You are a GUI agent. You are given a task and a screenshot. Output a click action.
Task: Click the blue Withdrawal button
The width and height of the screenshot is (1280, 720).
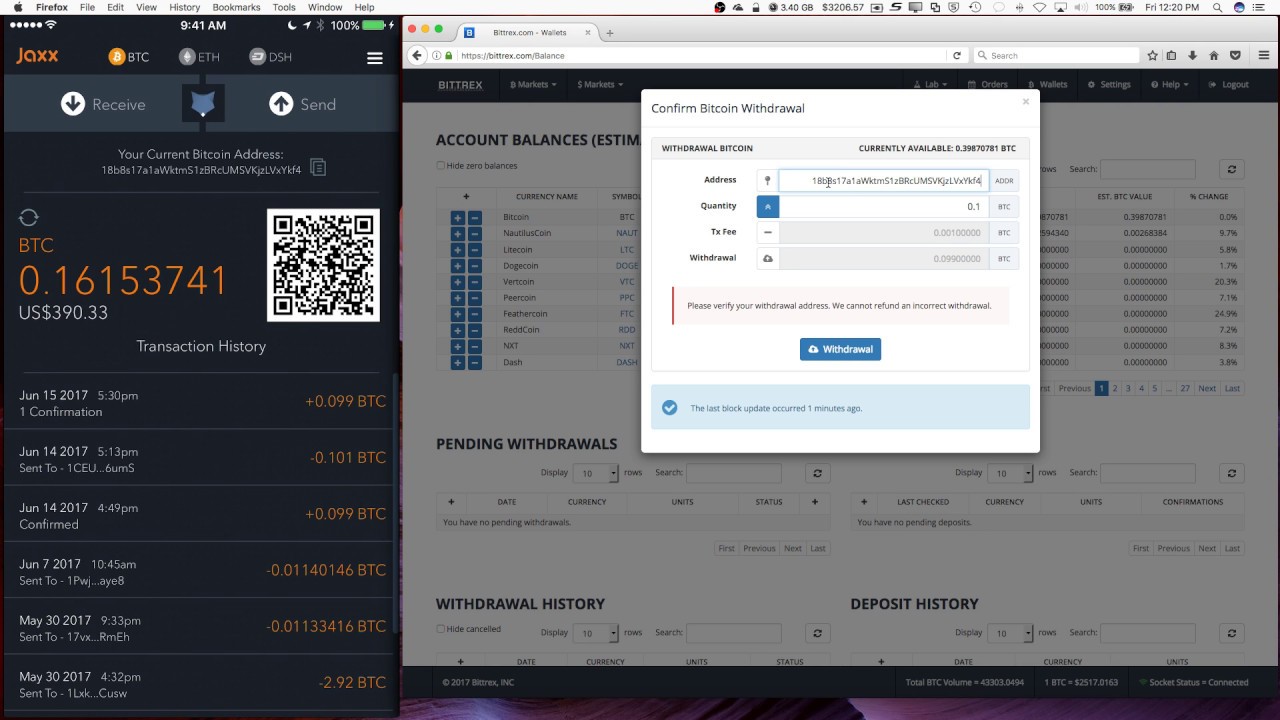[840, 349]
